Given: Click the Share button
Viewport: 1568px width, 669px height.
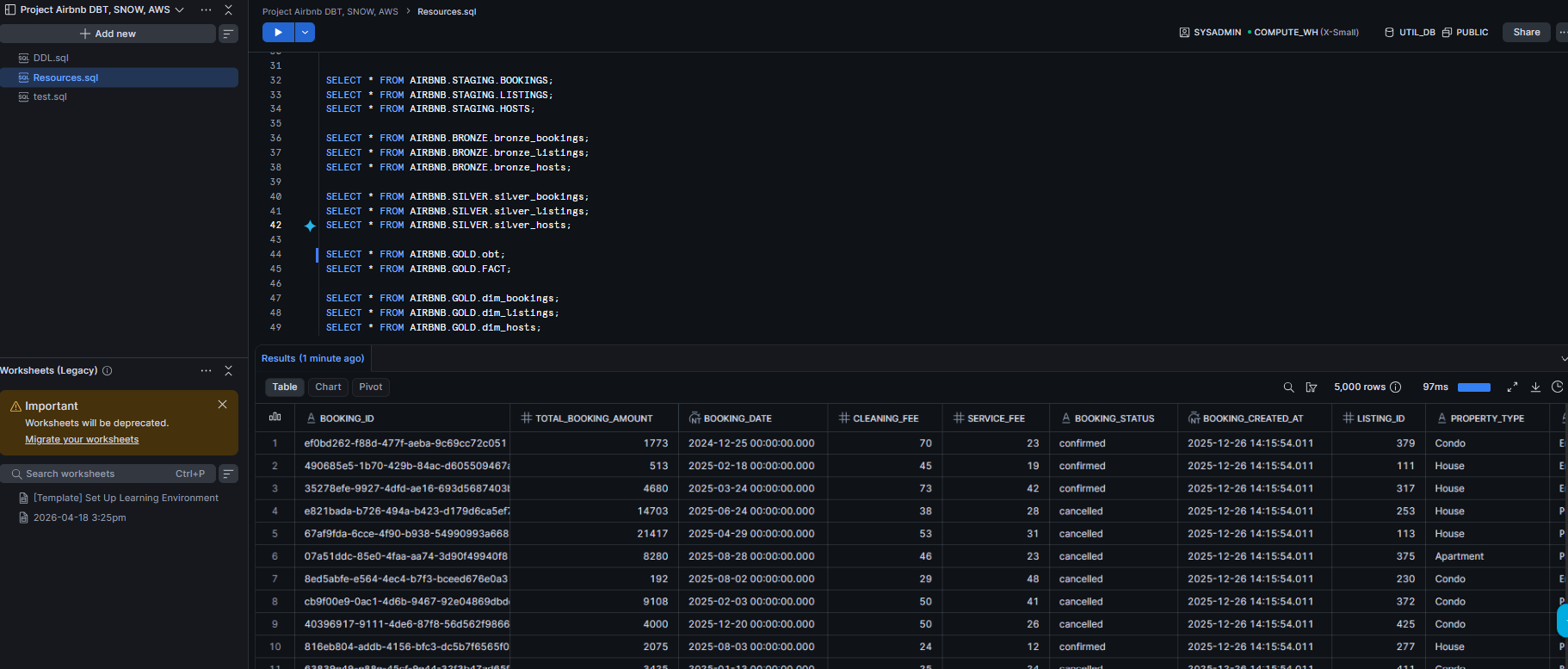Looking at the screenshot, I should point(1527,32).
